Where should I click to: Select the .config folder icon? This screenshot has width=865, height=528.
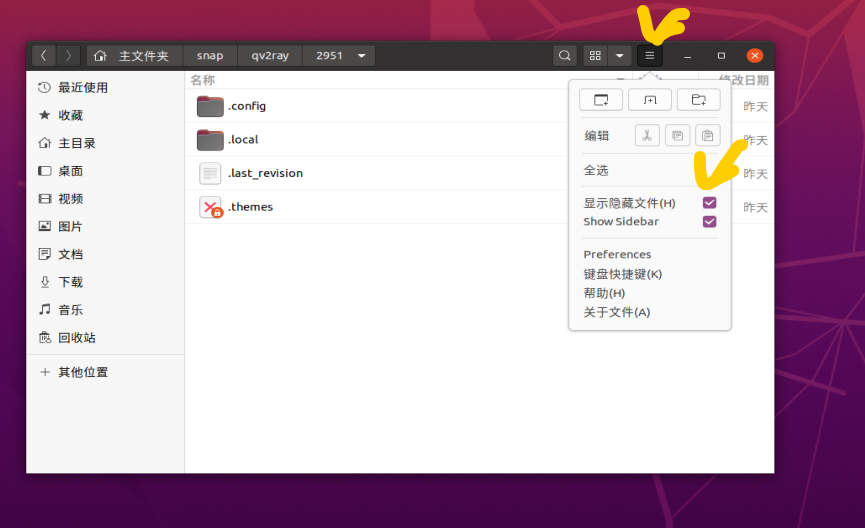click(x=210, y=106)
